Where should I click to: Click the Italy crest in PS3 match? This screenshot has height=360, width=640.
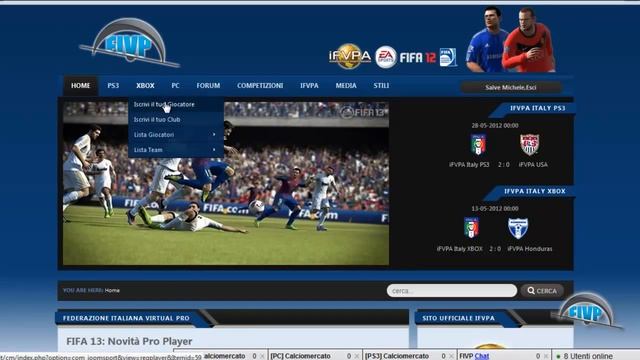point(478,144)
